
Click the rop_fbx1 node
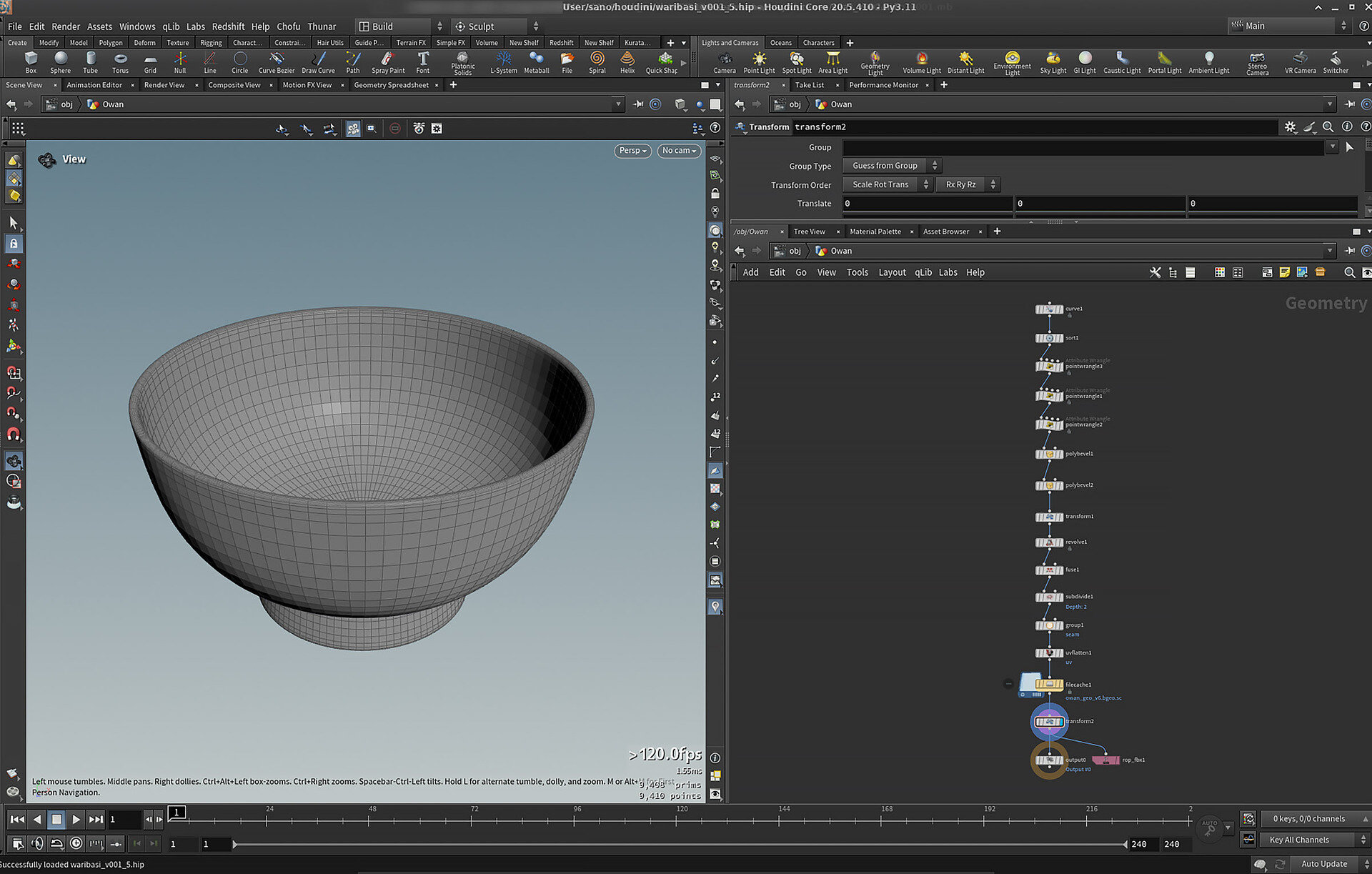coord(1105,760)
